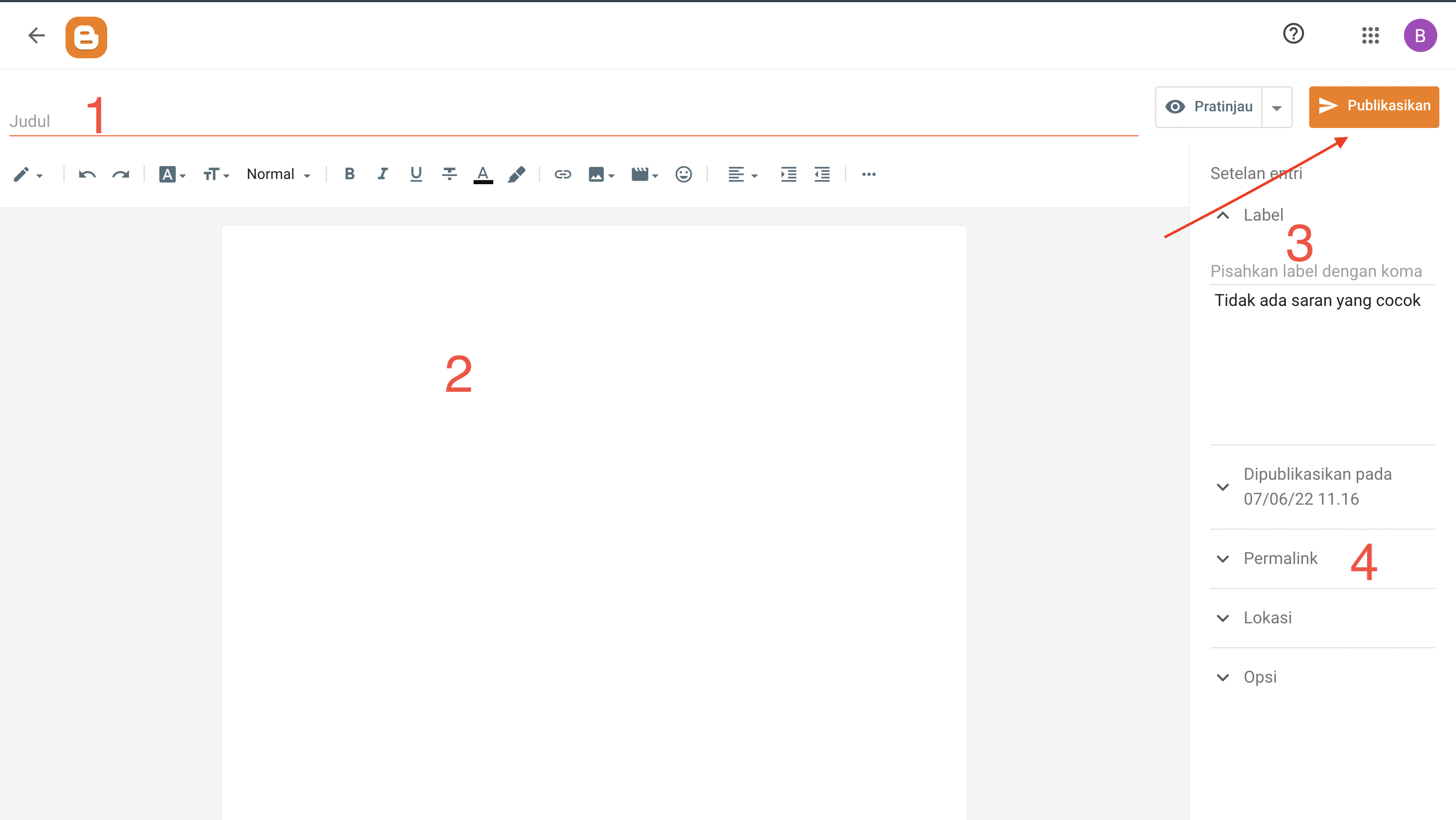Toggle bold formatting on text
The image size is (1456, 820).
(x=349, y=174)
